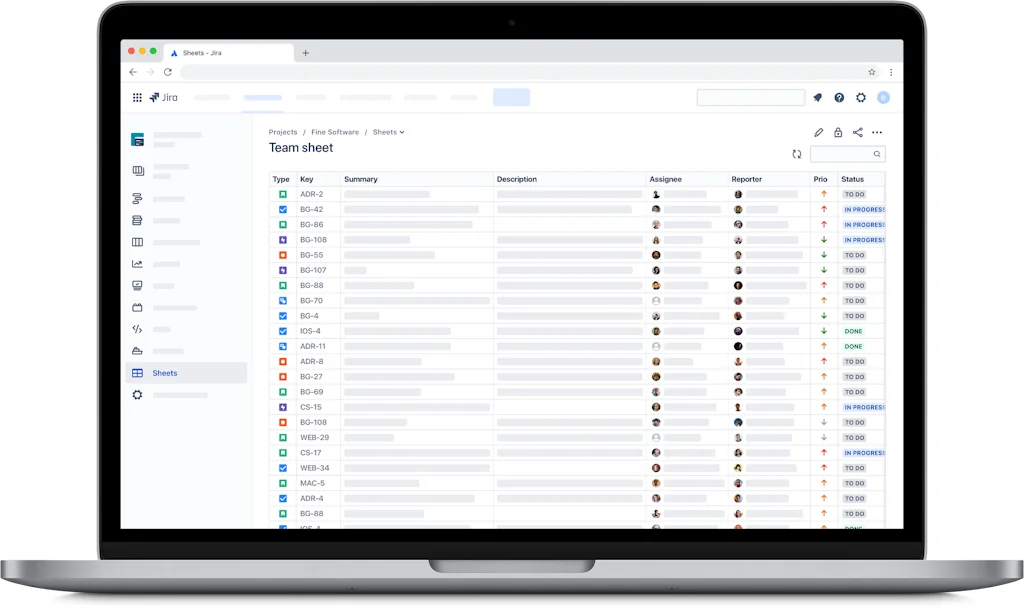Image resolution: width=1024 pixels, height=609 pixels.
Task: Refresh the sheet with the sync icon
Action: click(x=797, y=154)
